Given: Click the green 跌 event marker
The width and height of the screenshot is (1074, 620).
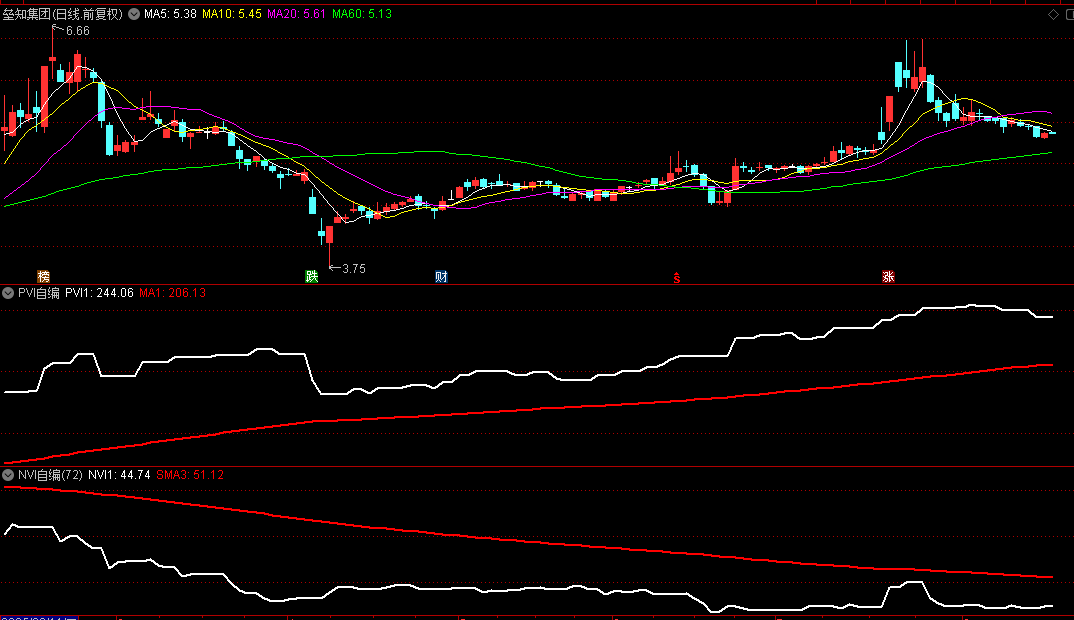Looking at the screenshot, I should (312, 277).
